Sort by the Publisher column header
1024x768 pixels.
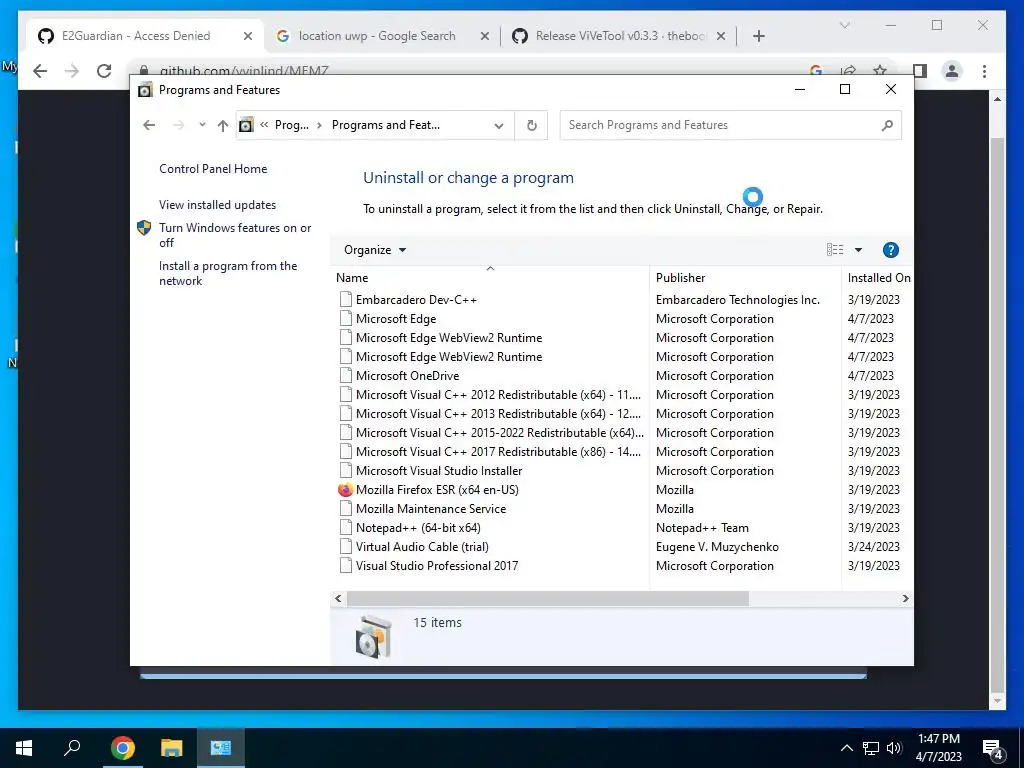[745, 278]
